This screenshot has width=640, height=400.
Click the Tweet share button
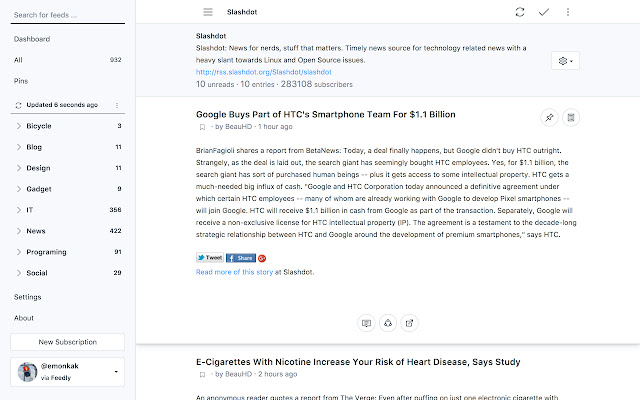pyautogui.click(x=210, y=258)
